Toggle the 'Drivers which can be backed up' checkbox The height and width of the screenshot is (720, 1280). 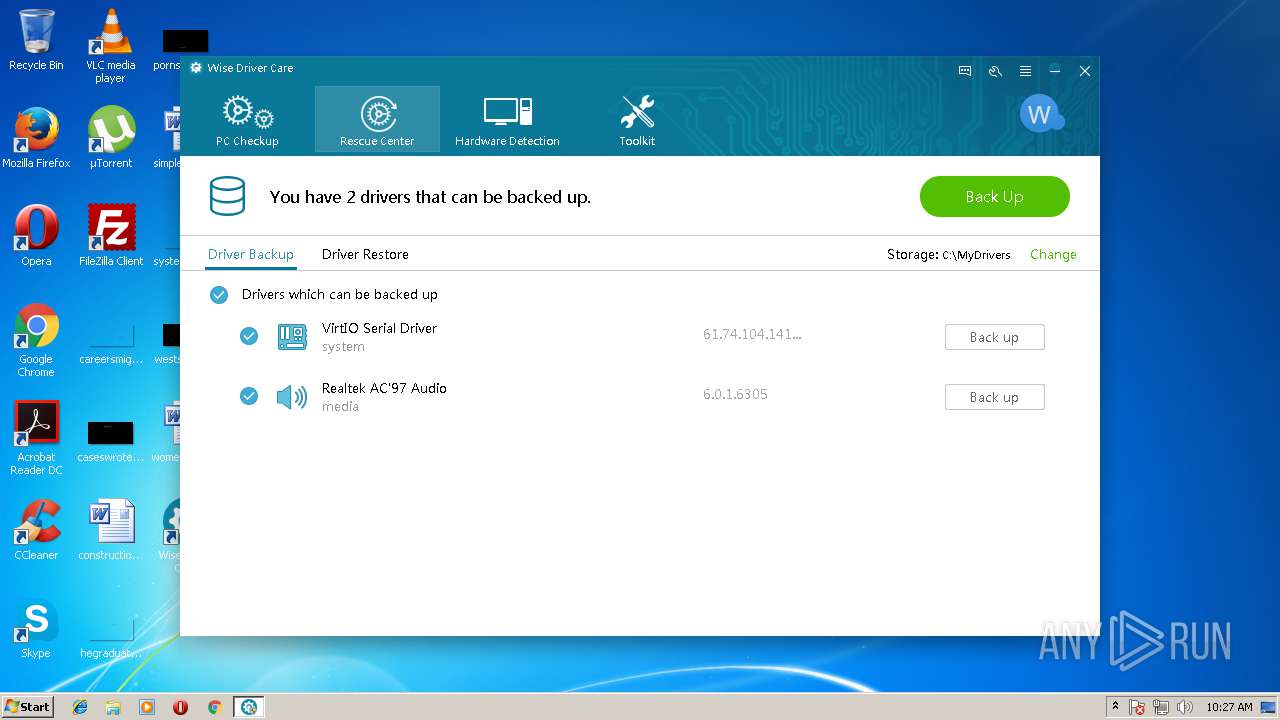(x=219, y=295)
